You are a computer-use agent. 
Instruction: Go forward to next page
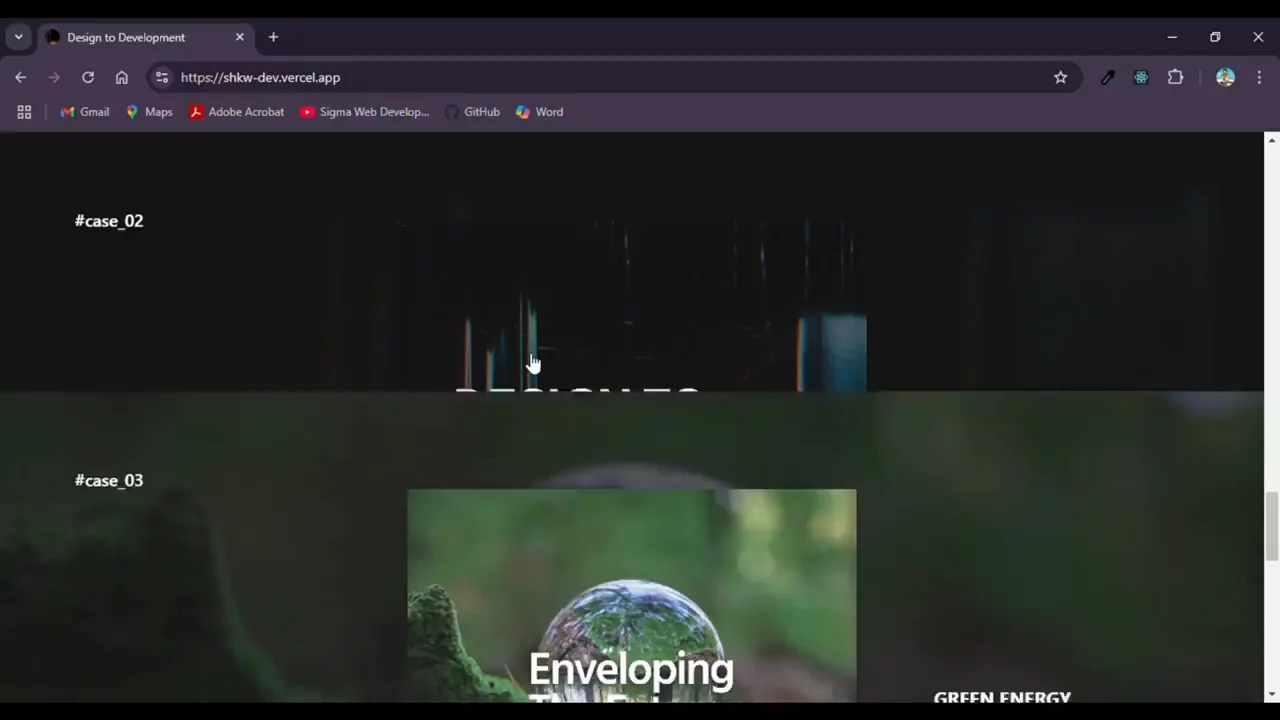pos(54,77)
